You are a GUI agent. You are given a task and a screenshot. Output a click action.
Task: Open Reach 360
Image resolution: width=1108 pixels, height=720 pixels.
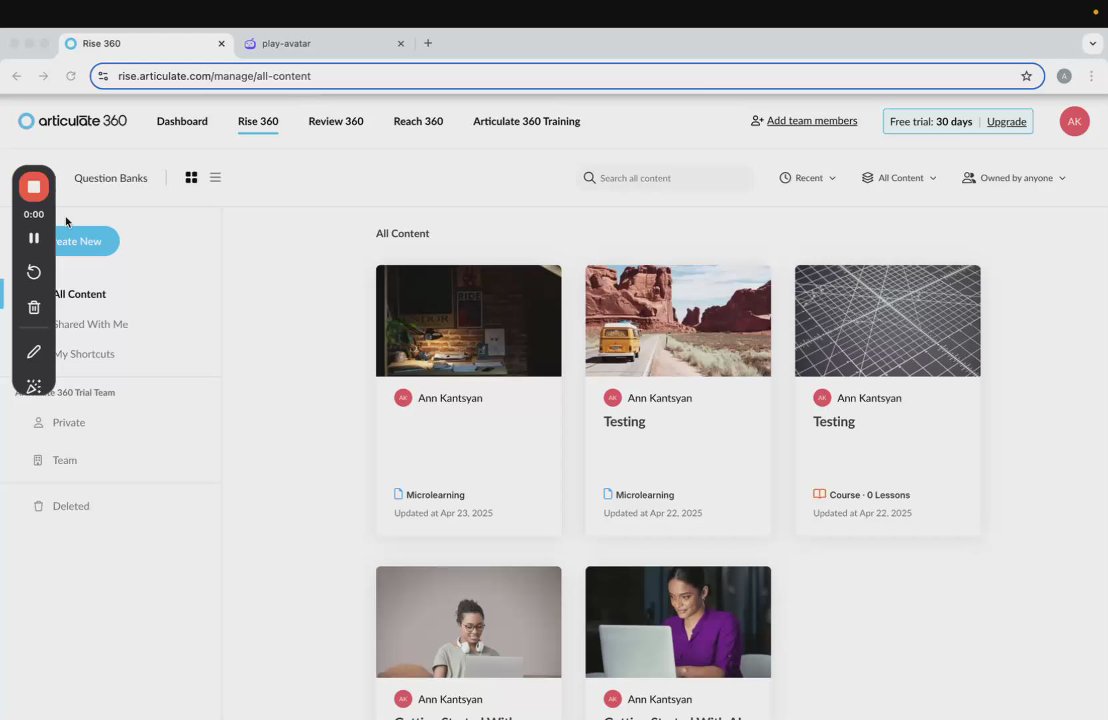point(418,122)
